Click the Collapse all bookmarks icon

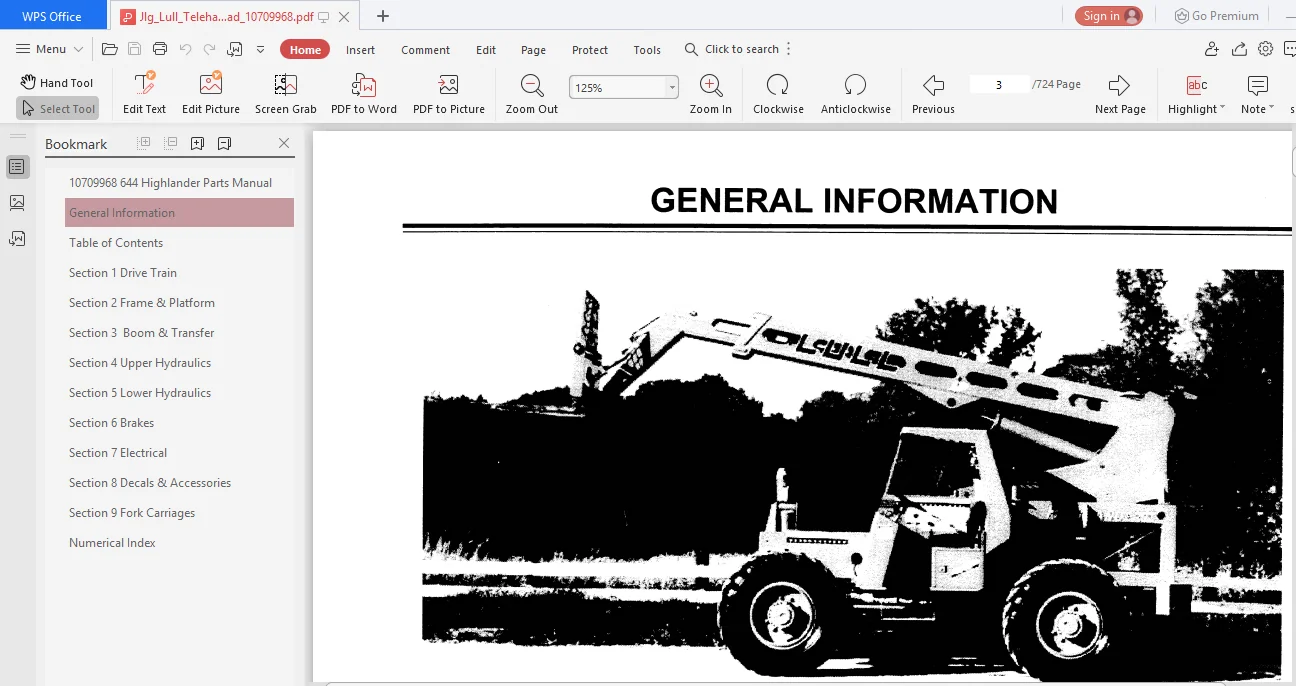(x=171, y=143)
